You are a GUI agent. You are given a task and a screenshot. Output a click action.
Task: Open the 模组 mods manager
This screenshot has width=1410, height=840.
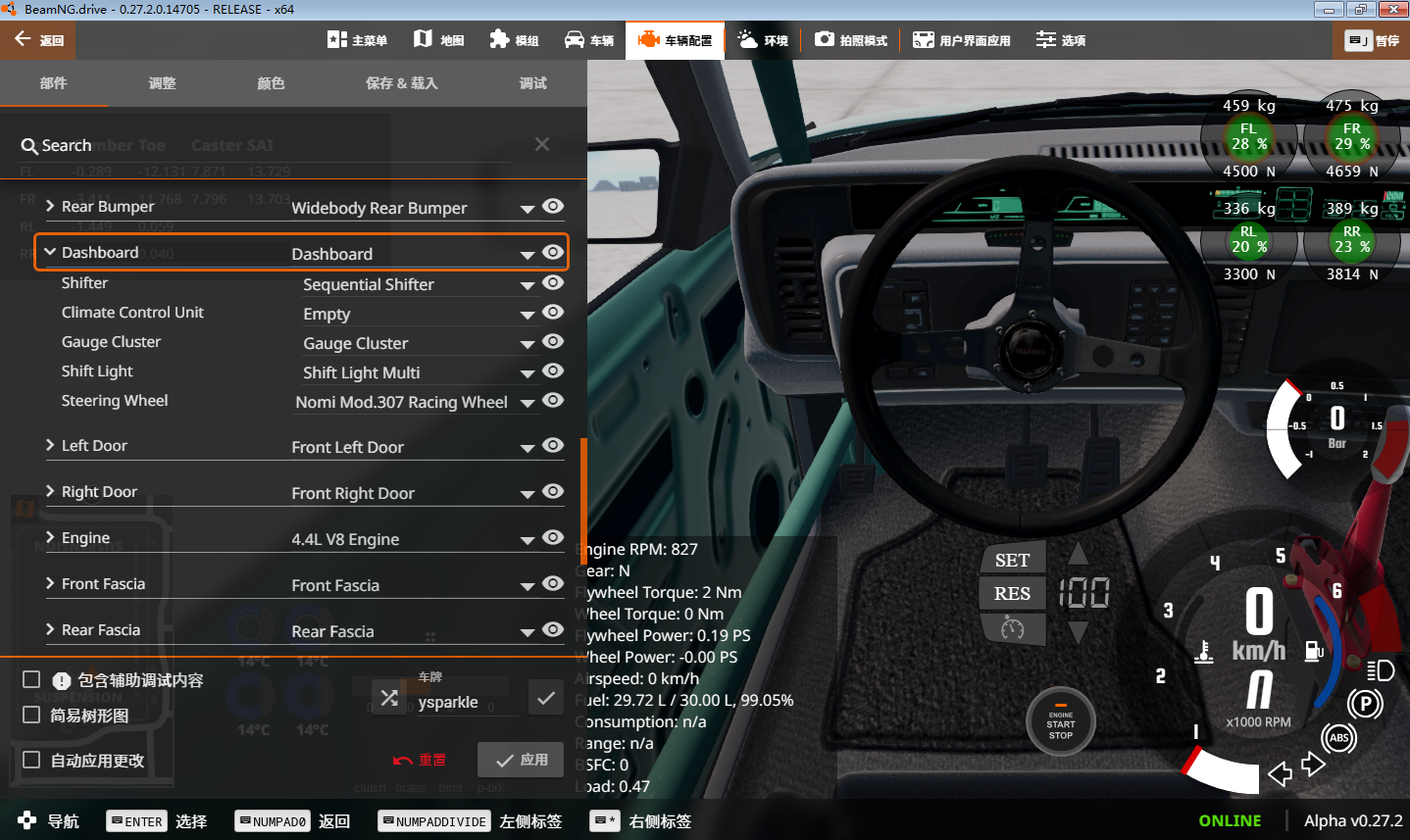(515, 39)
